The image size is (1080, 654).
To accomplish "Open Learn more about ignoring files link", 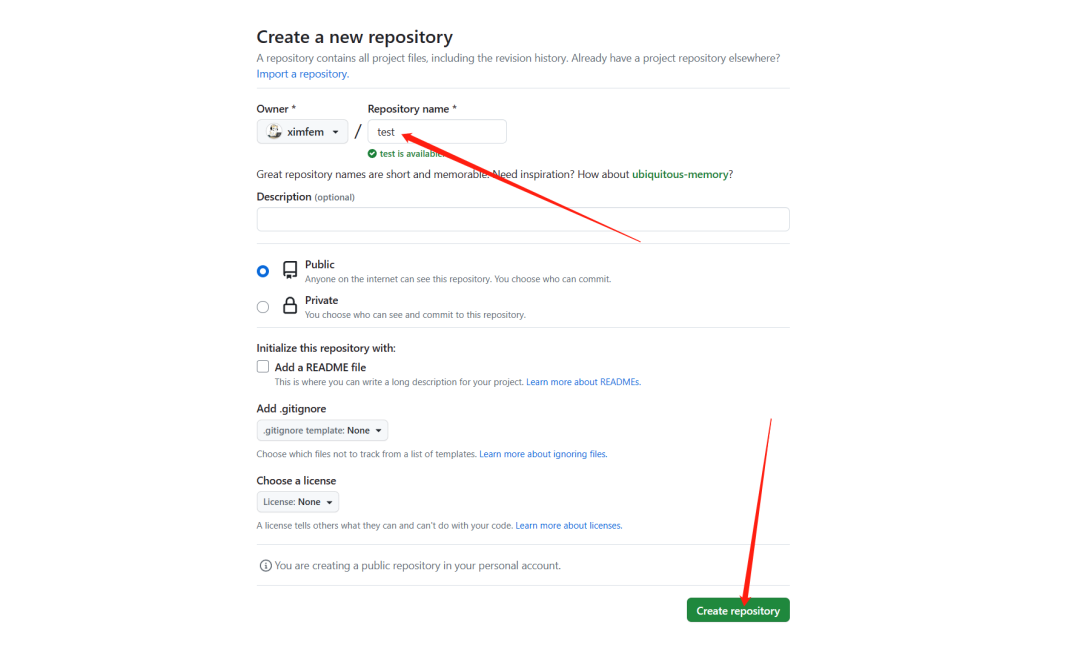I will [543, 454].
